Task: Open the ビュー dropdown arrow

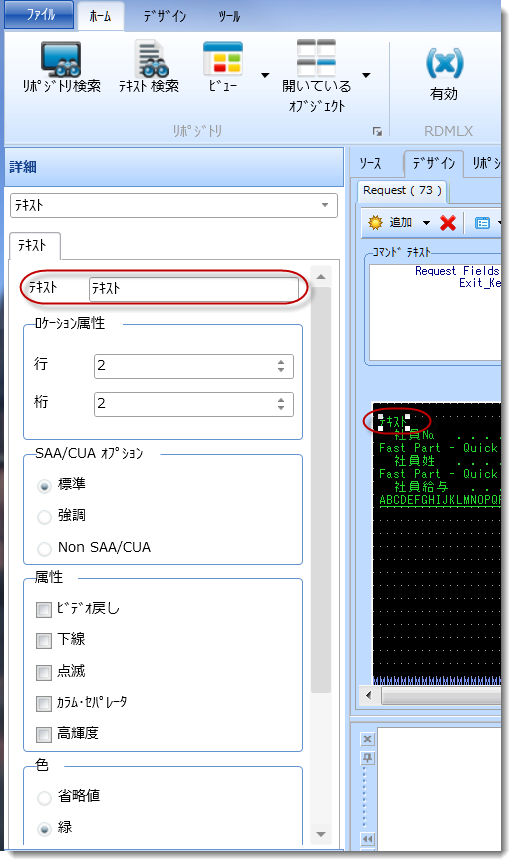Action: (265, 75)
